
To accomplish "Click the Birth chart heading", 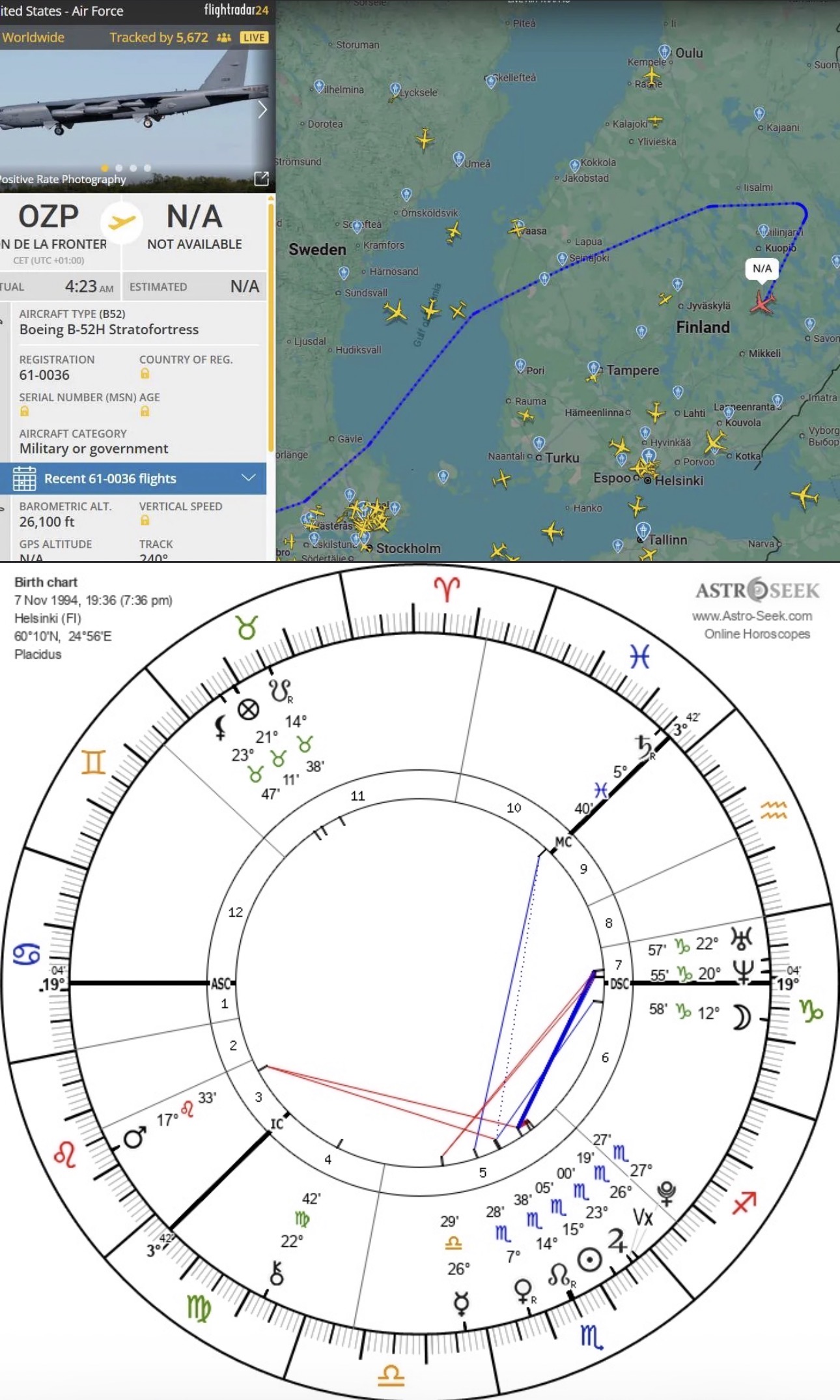I will click(46, 582).
